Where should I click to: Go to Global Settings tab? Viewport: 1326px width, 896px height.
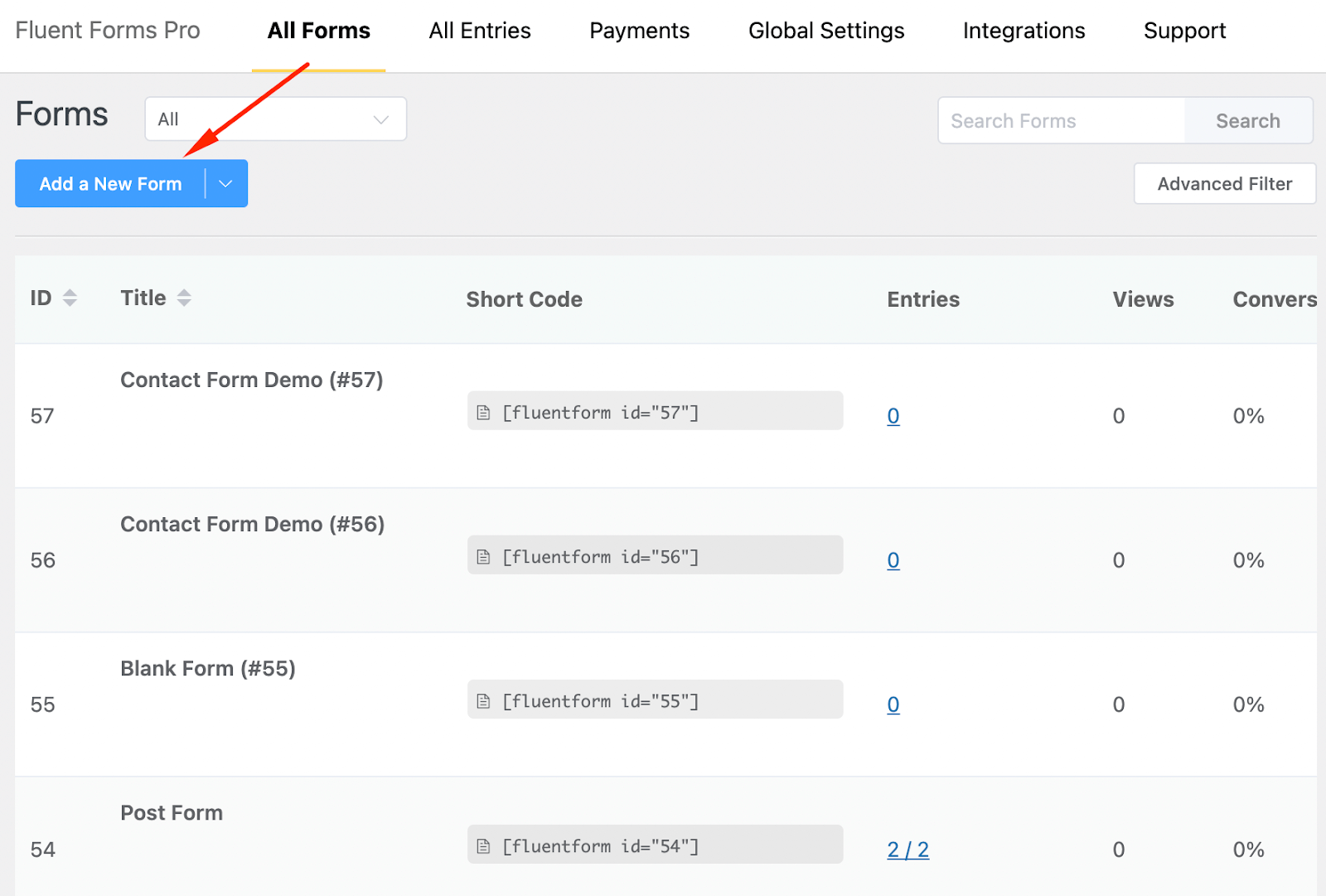tap(826, 31)
